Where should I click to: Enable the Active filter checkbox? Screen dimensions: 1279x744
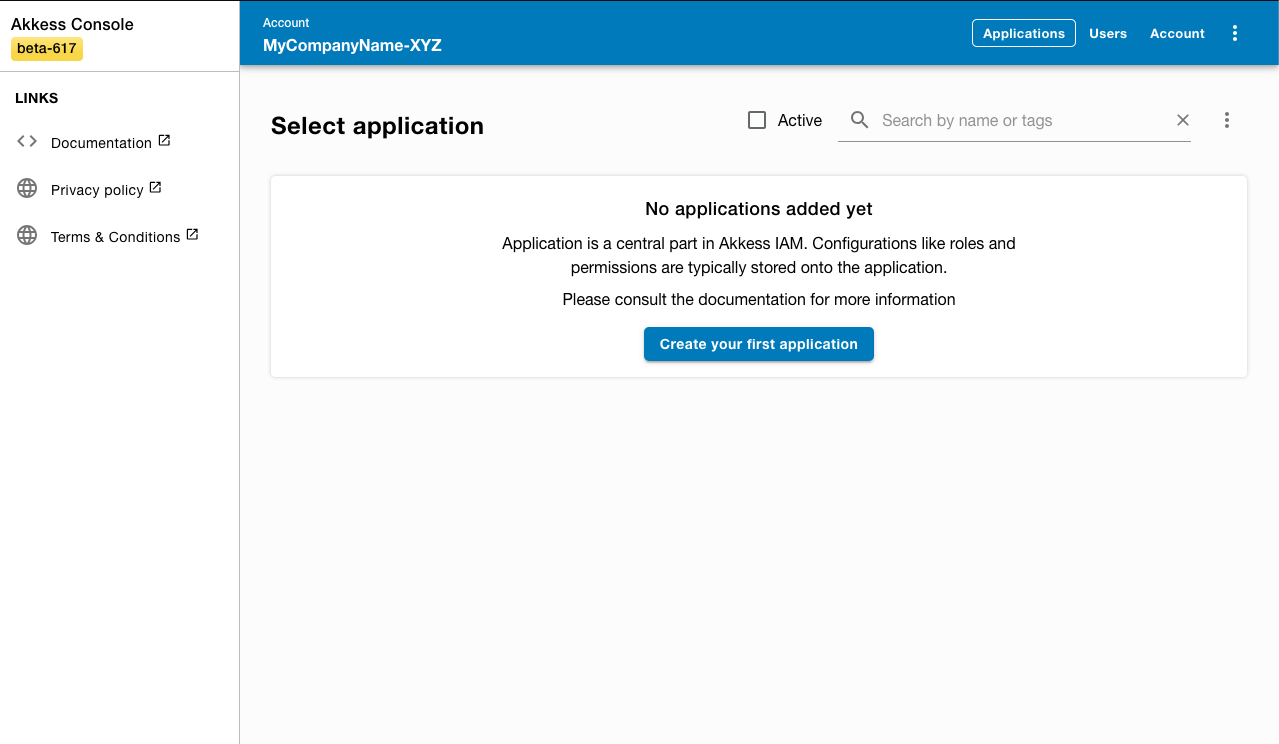(756, 119)
